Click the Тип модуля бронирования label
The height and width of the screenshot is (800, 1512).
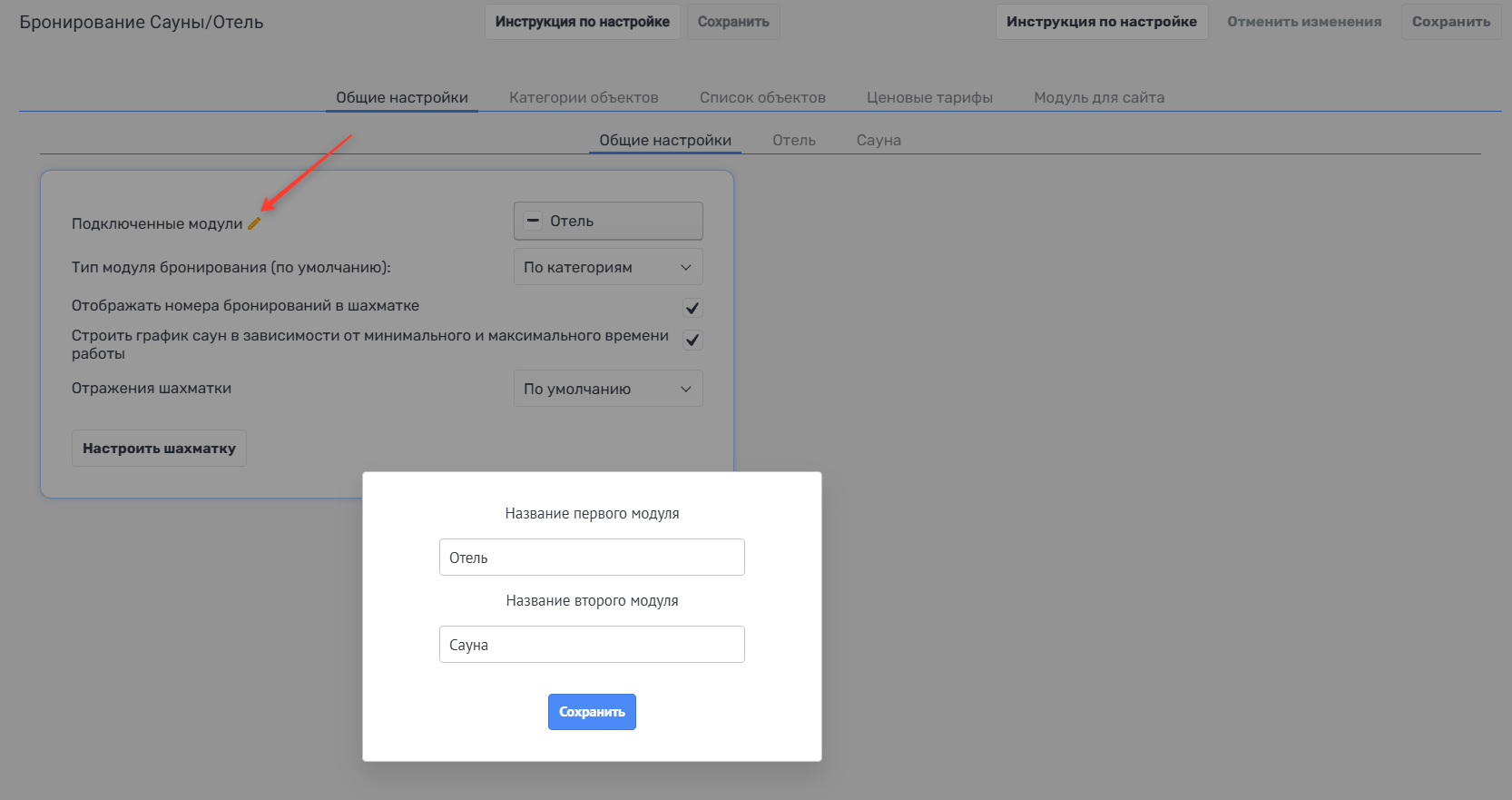tap(231, 268)
